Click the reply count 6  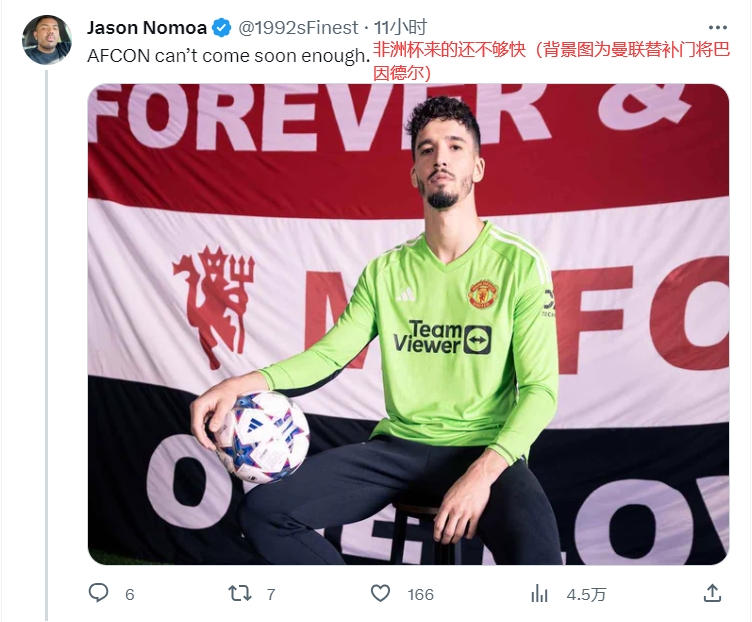click(129, 595)
